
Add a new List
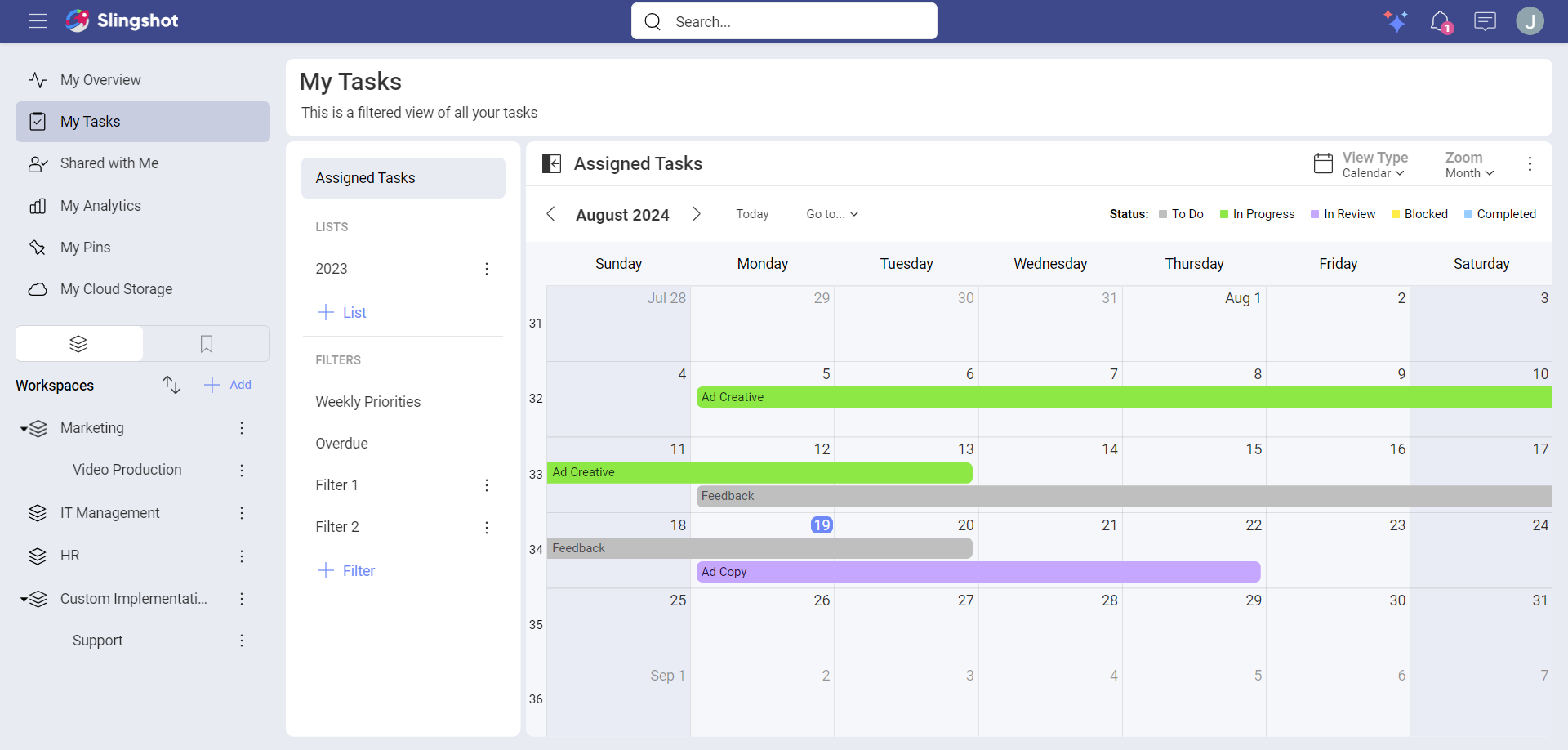342,312
